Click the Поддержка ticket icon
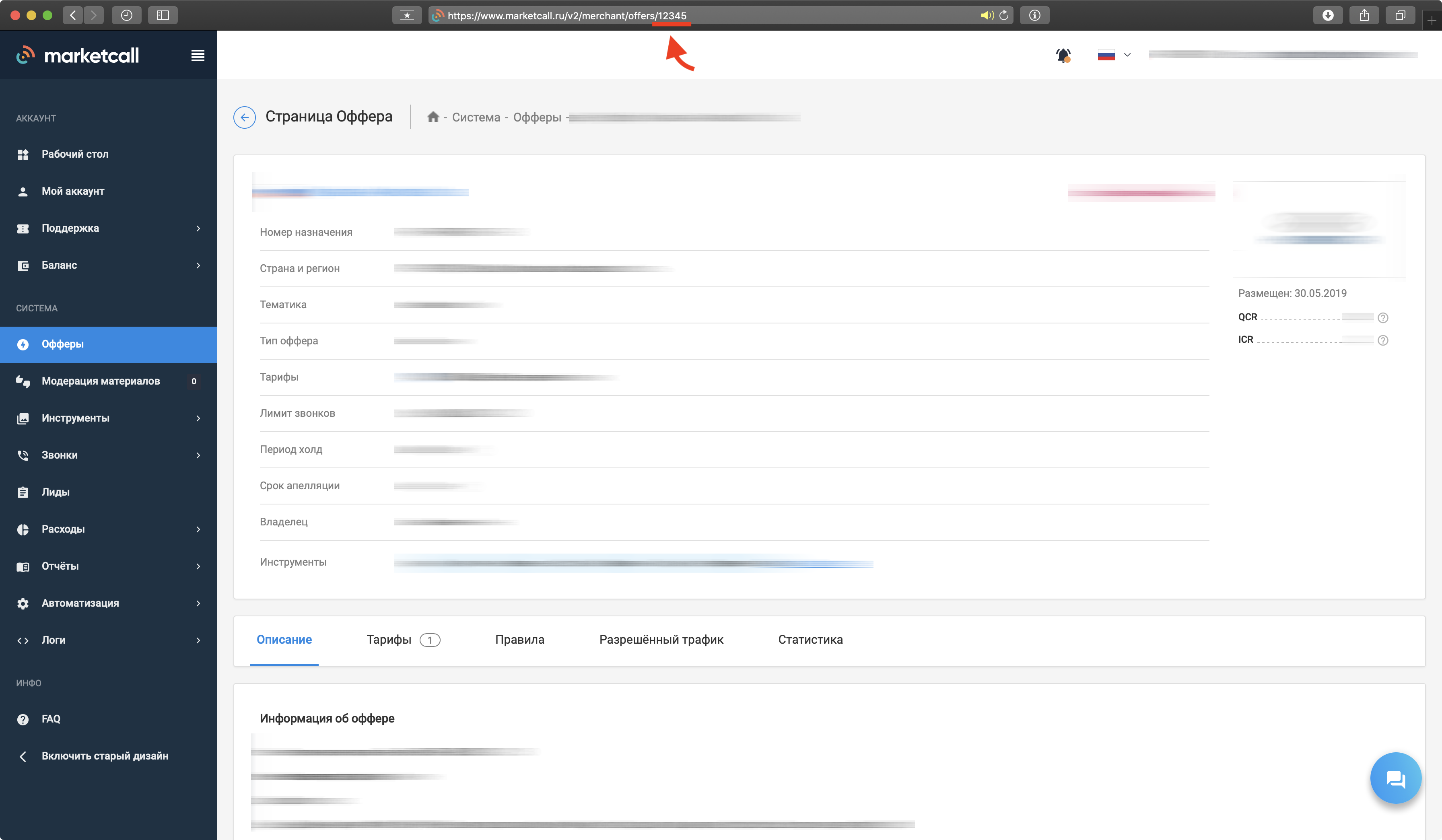This screenshot has width=1442, height=840. 23,229
